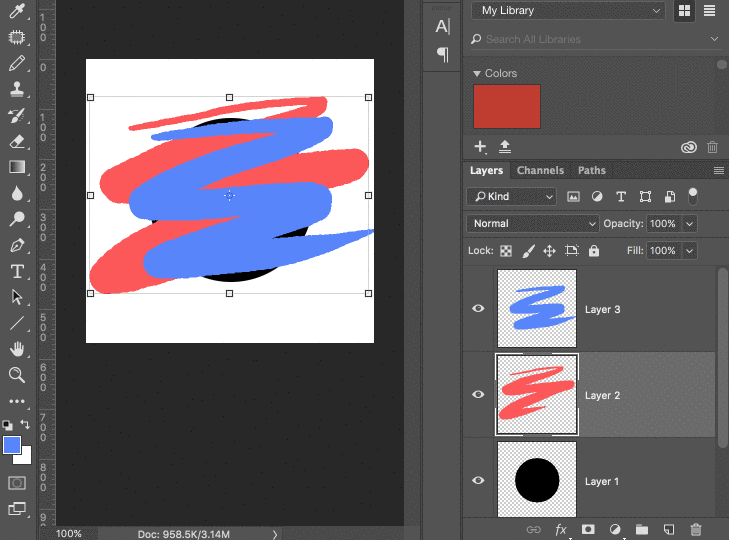Toggle visibility of Layer 1

click(478, 481)
